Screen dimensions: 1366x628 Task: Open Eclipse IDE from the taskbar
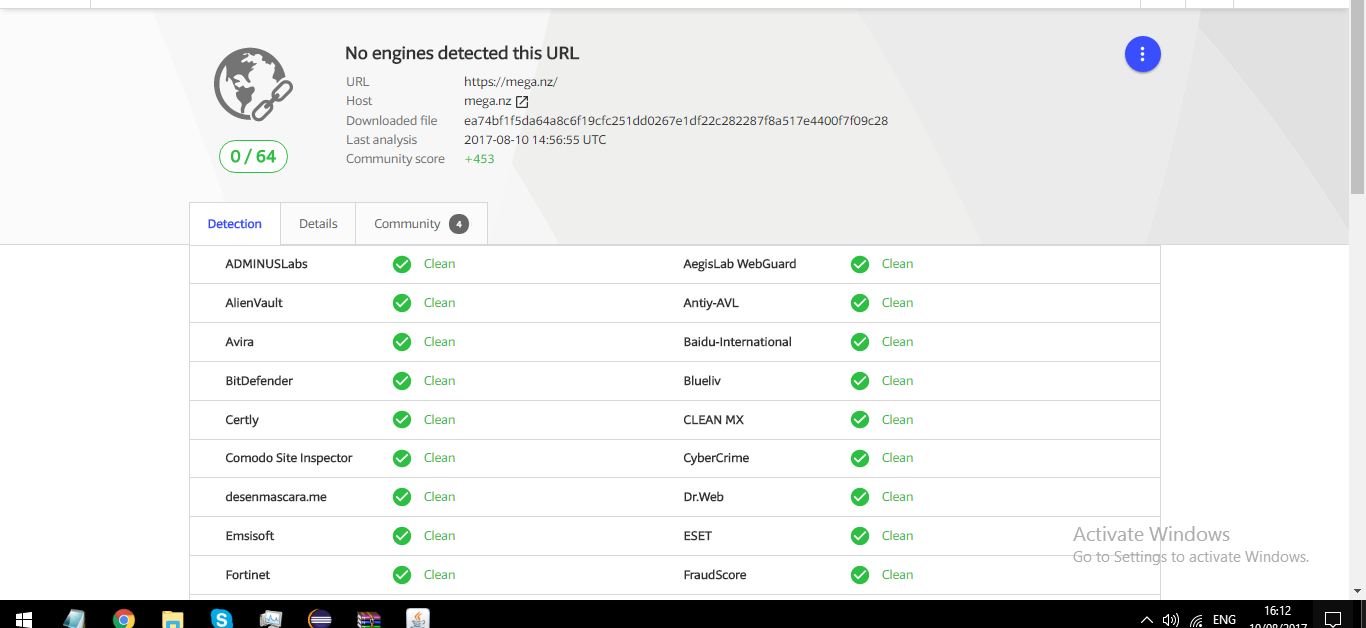[x=320, y=619]
